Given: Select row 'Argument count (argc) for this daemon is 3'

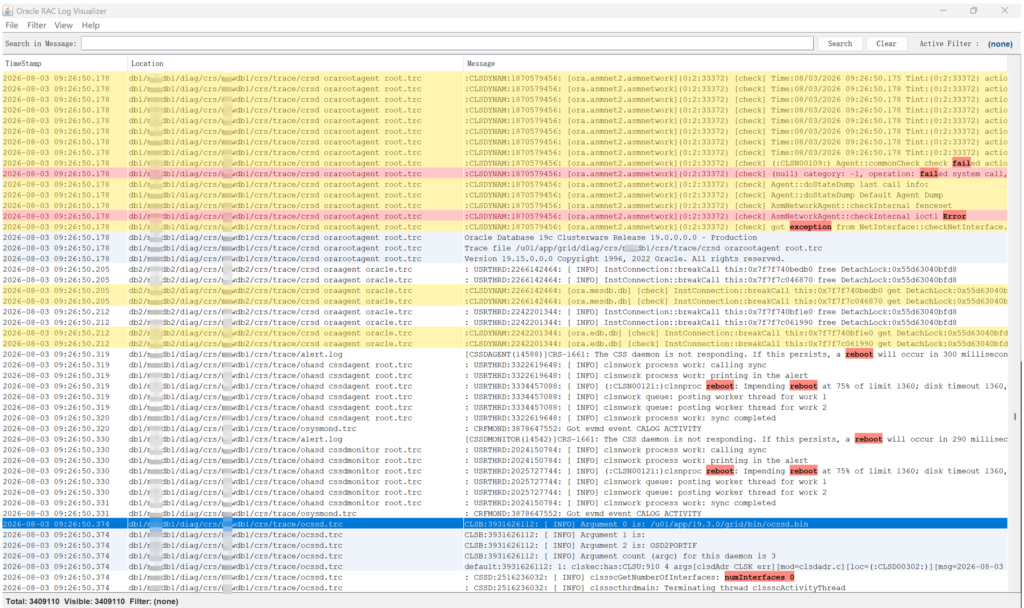Looking at the screenshot, I should point(504,556).
